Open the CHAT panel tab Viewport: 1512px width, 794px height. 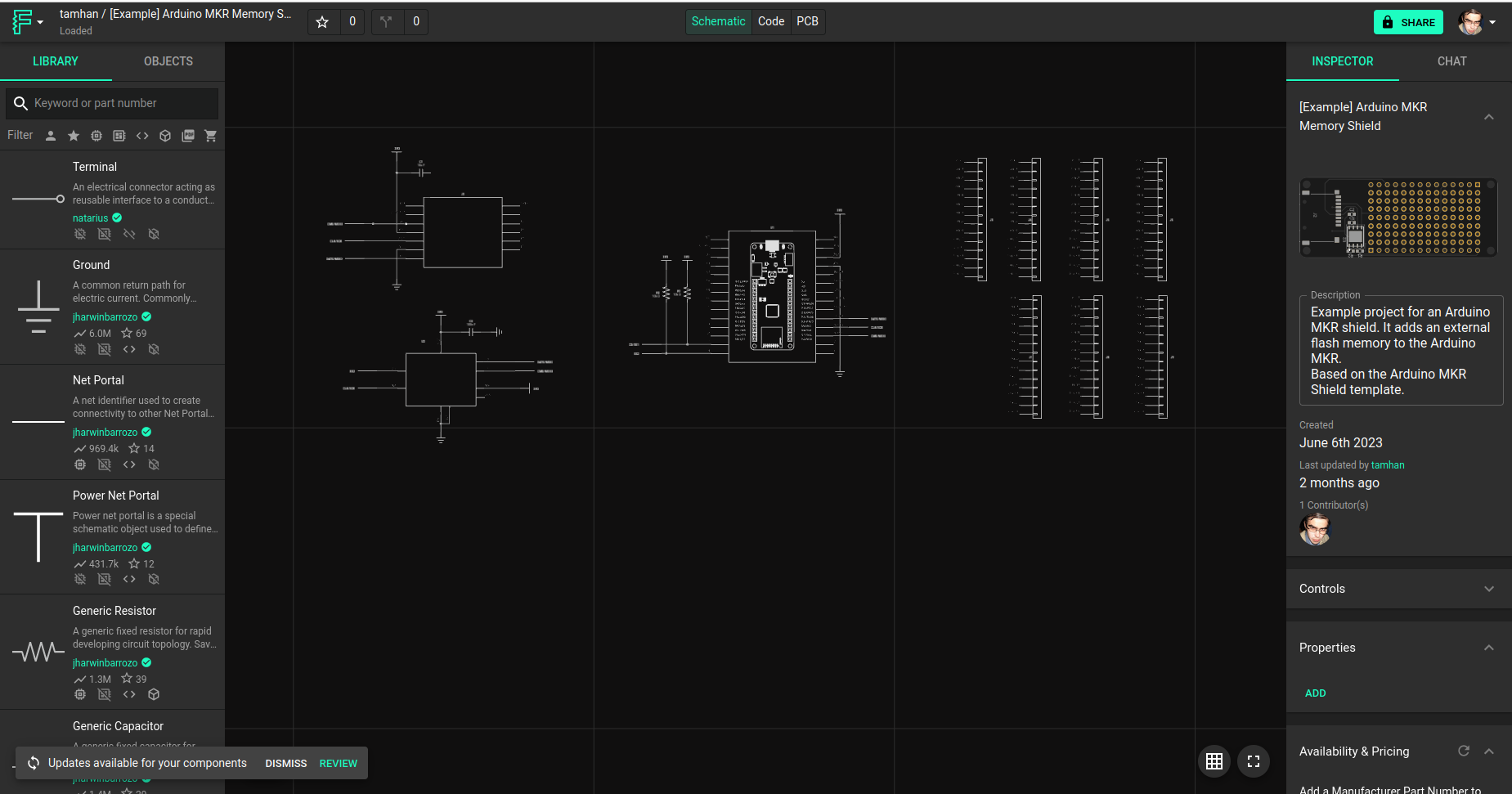click(1451, 61)
